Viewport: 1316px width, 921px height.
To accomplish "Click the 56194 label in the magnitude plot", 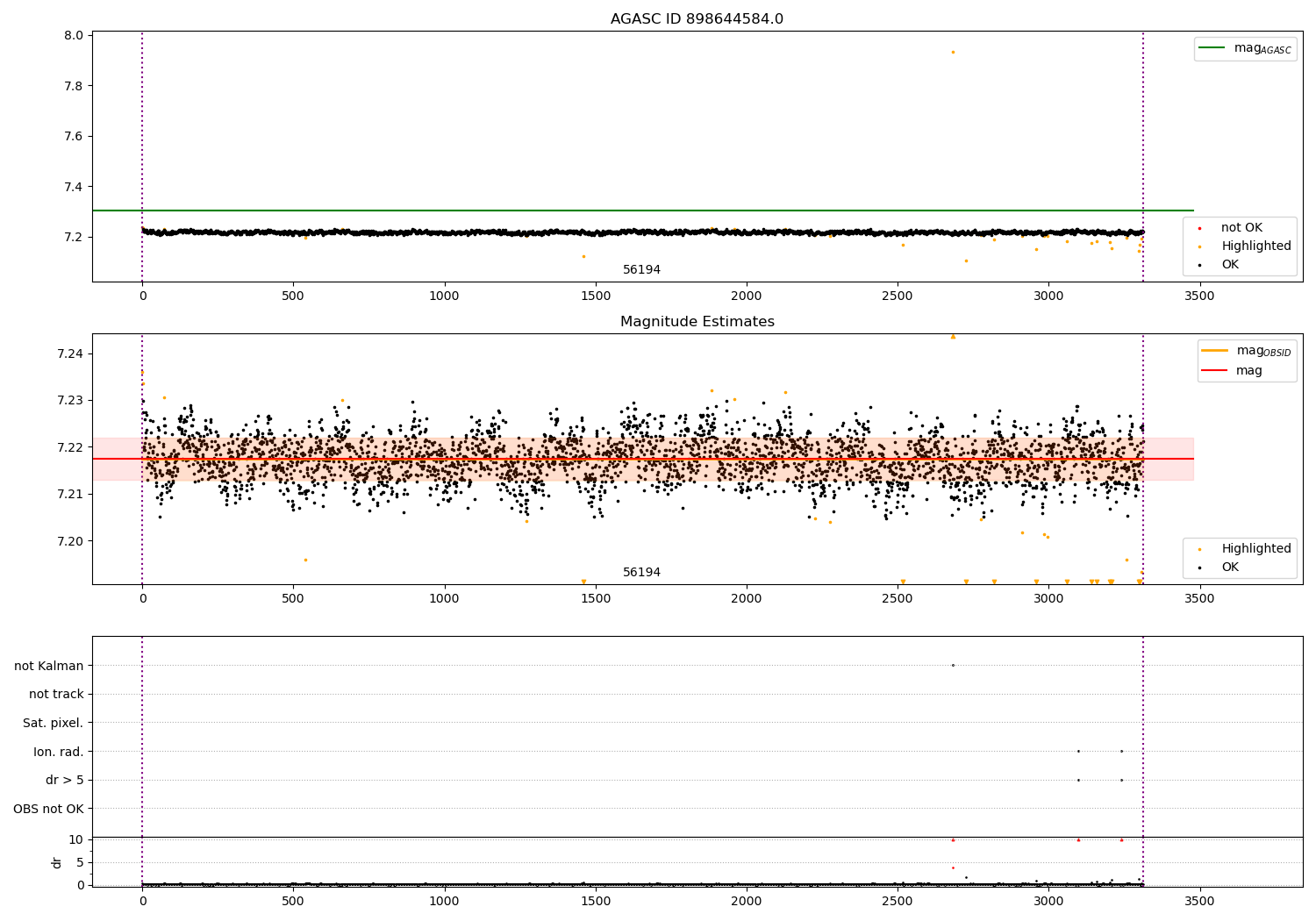I will pos(641,573).
